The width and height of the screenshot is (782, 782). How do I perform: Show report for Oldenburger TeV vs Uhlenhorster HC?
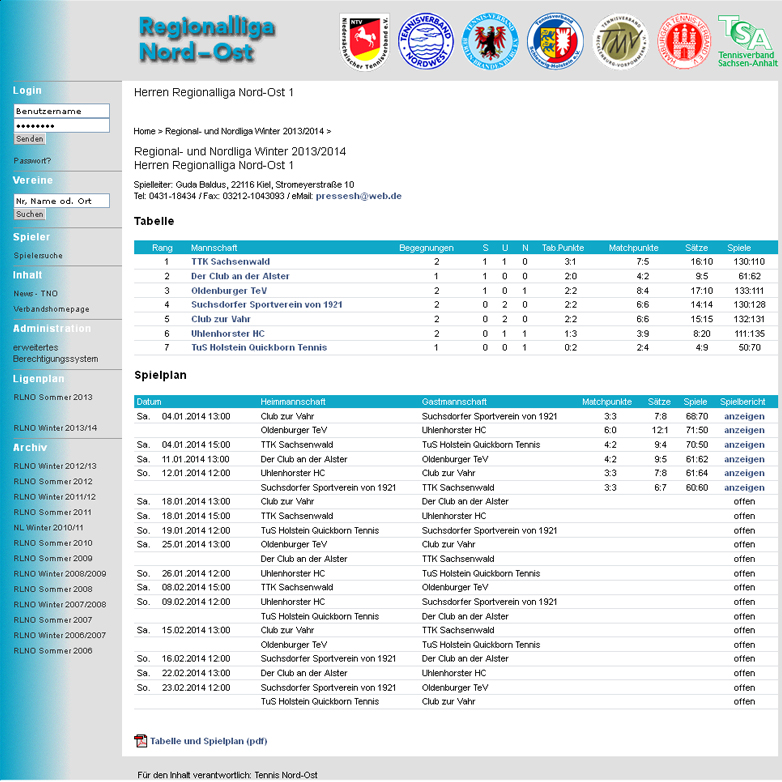[744, 430]
